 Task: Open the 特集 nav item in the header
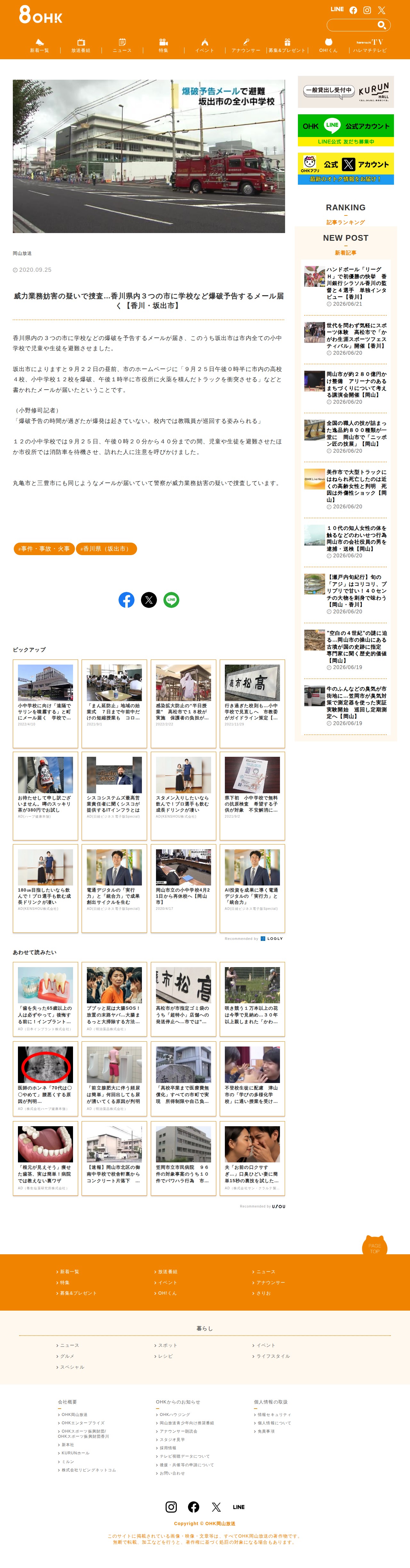coord(163,46)
